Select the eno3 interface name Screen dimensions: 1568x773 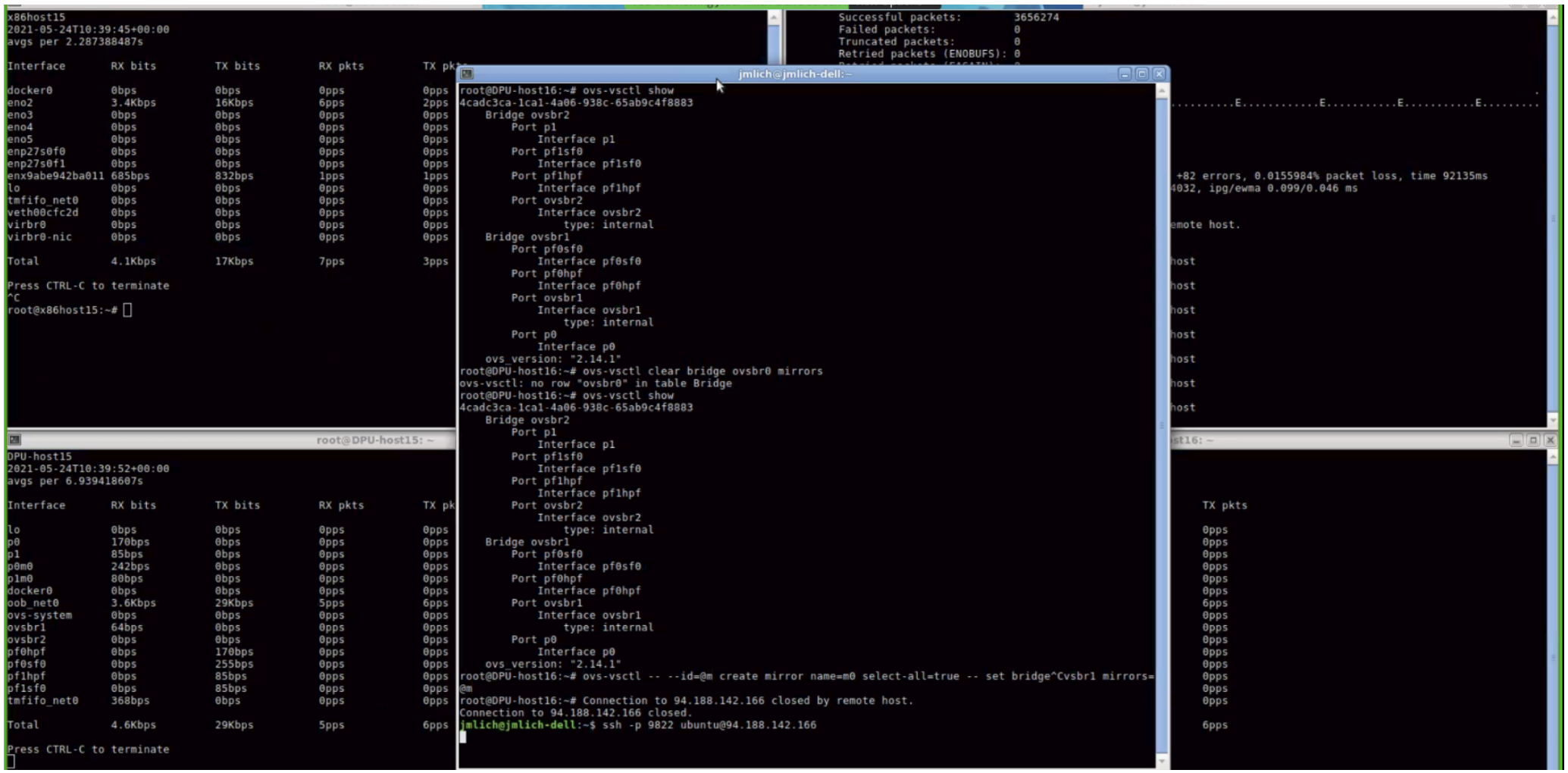coord(20,115)
